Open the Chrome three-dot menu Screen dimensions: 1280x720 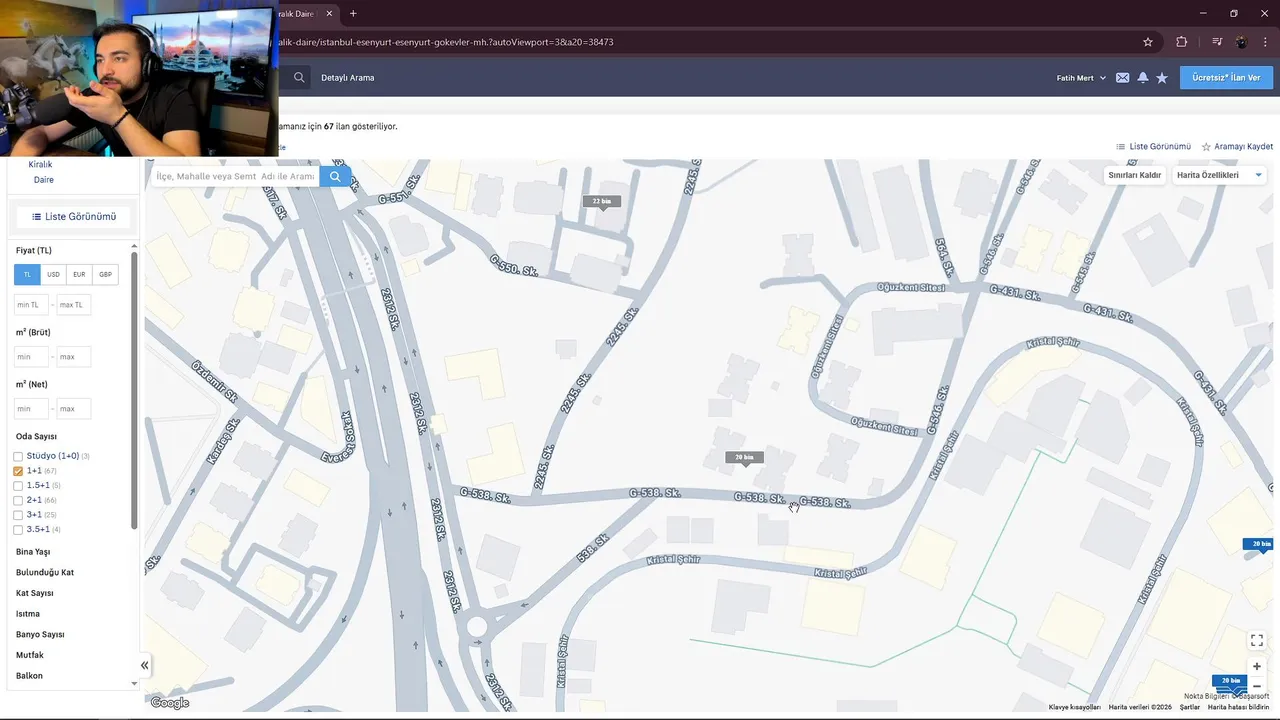coord(1265,42)
